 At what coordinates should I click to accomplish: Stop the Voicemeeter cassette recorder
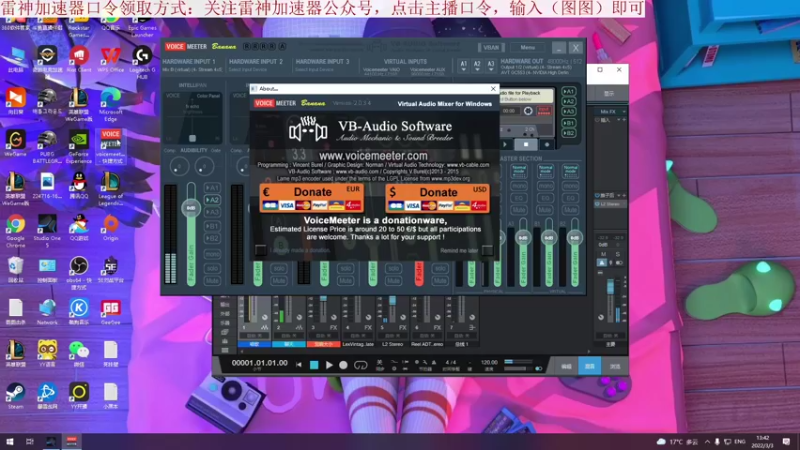(x=526, y=145)
